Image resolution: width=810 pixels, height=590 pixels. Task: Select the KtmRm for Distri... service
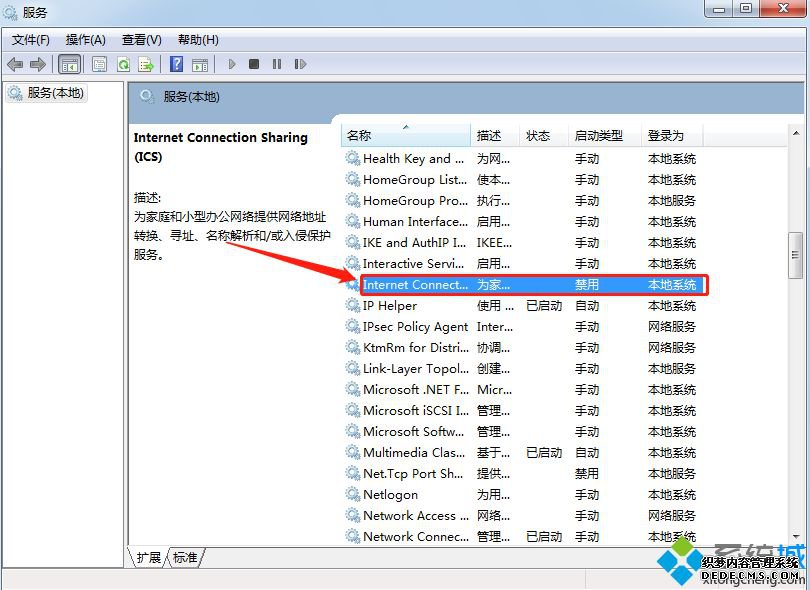[x=522, y=348]
